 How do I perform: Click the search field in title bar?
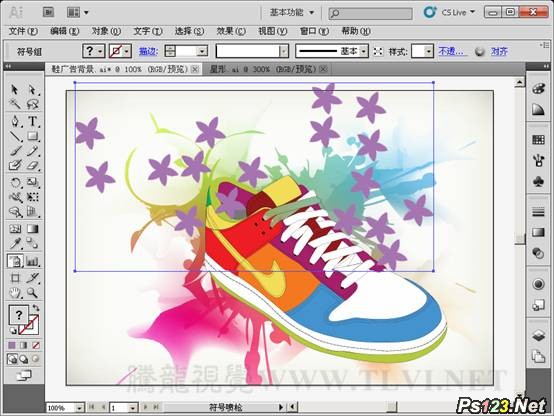370,13
